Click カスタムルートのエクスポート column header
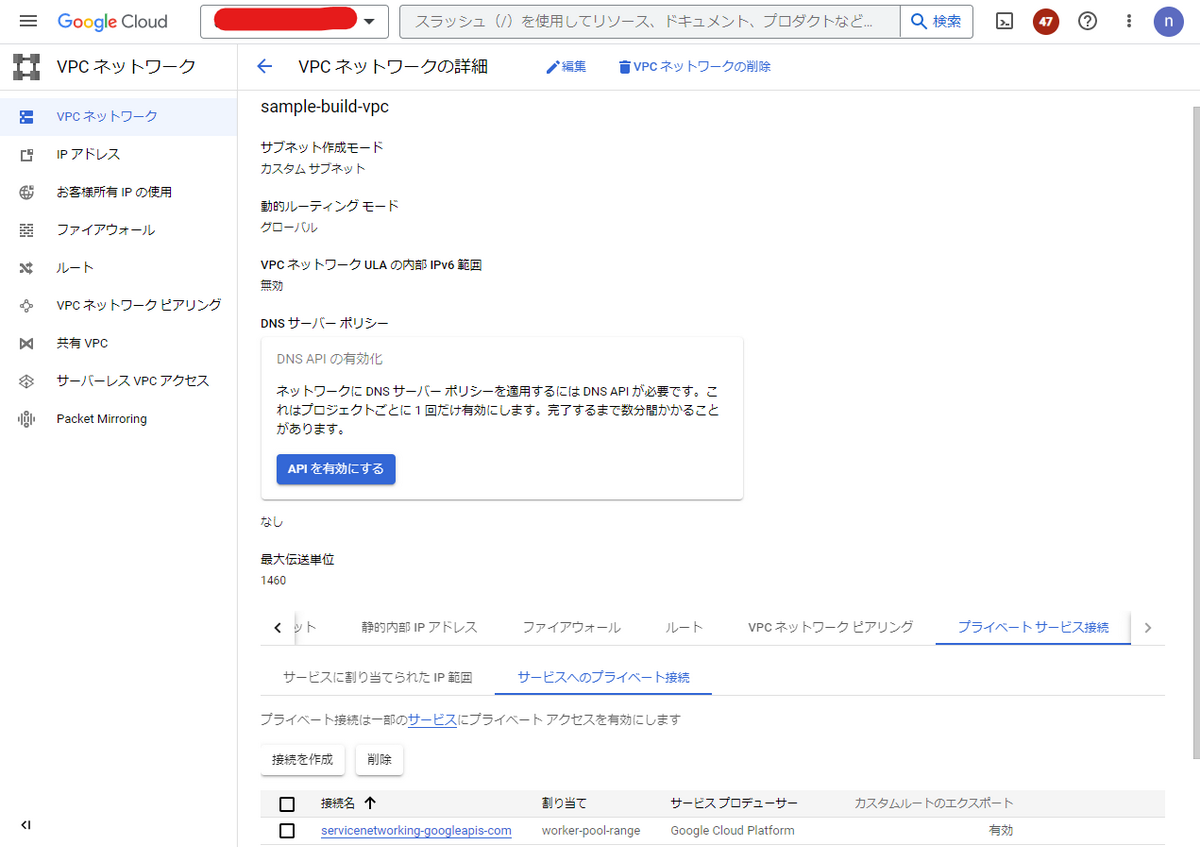This screenshot has width=1200, height=847. (x=933, y=803)
